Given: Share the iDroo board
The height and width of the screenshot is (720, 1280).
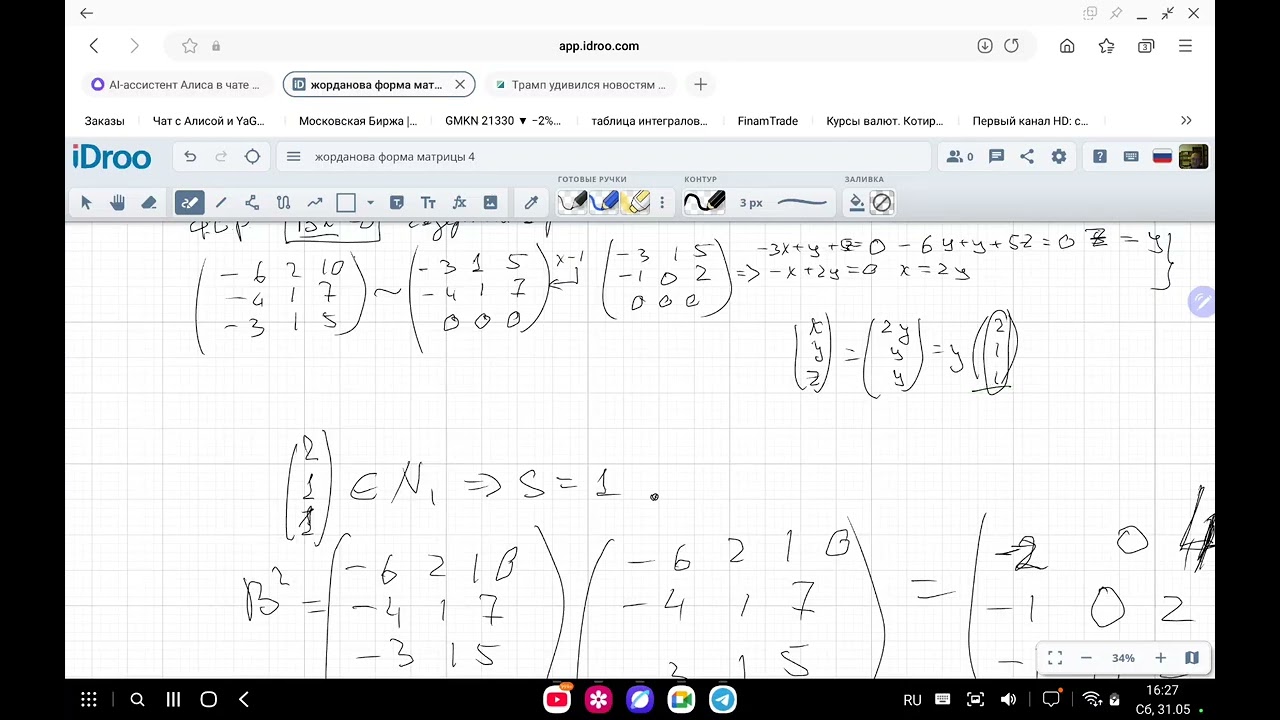Looking at the screenshot, I should (x=1027, y=157).
